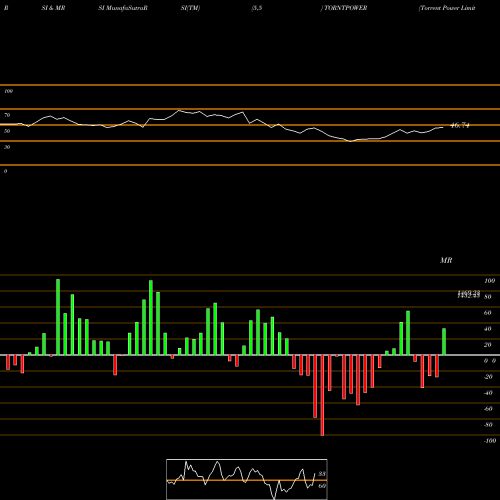Click the RSI axis label 100
Image resolution: width=500 pixels, height=500 pixels.
[8, 91]
